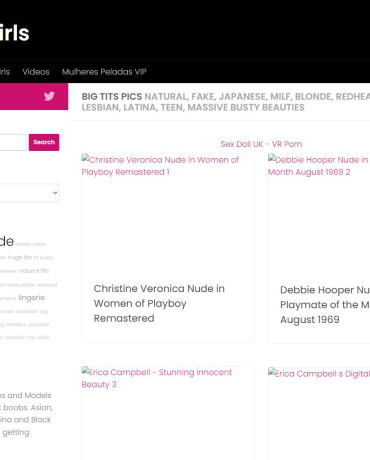Open Debbie Hooper August 1969 post title
This screenshot has width=370, height=460.
[325, 305]
